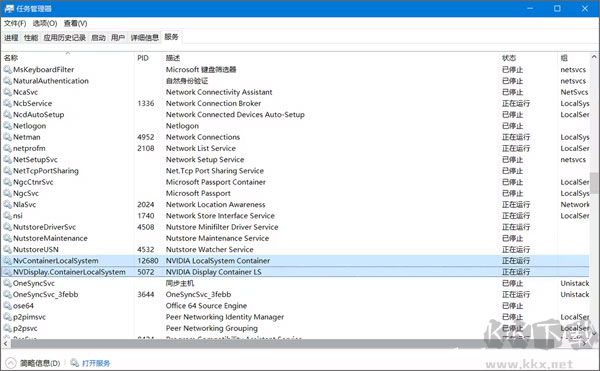600x371 pixels.
Task: Click the NaturalAuthentication service gear icon
Action: click(x=7, y=81)
